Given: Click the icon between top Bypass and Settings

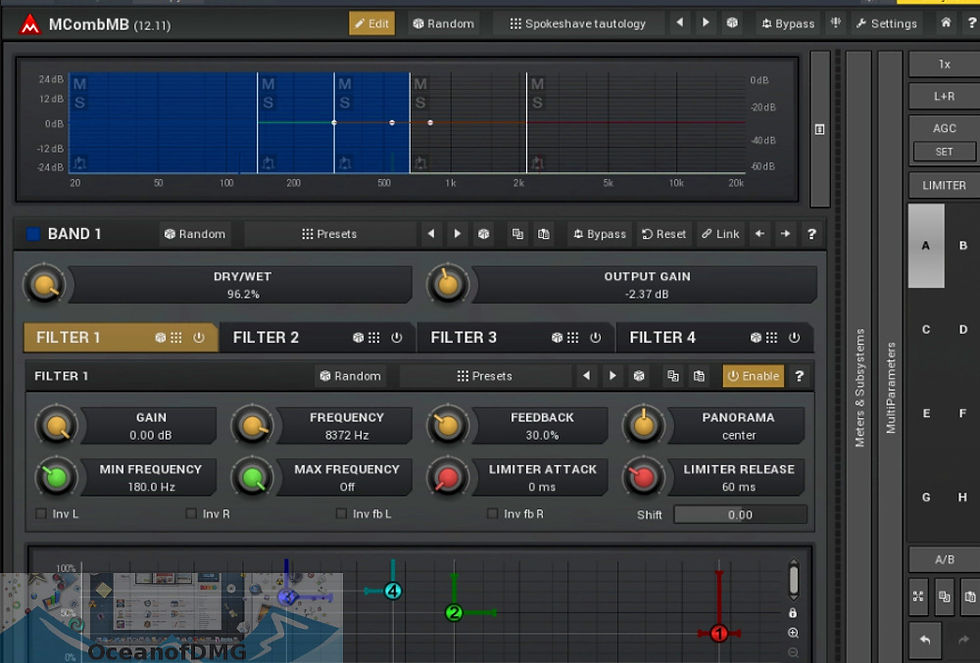Looking at the screenshot, I should point(836,23).
